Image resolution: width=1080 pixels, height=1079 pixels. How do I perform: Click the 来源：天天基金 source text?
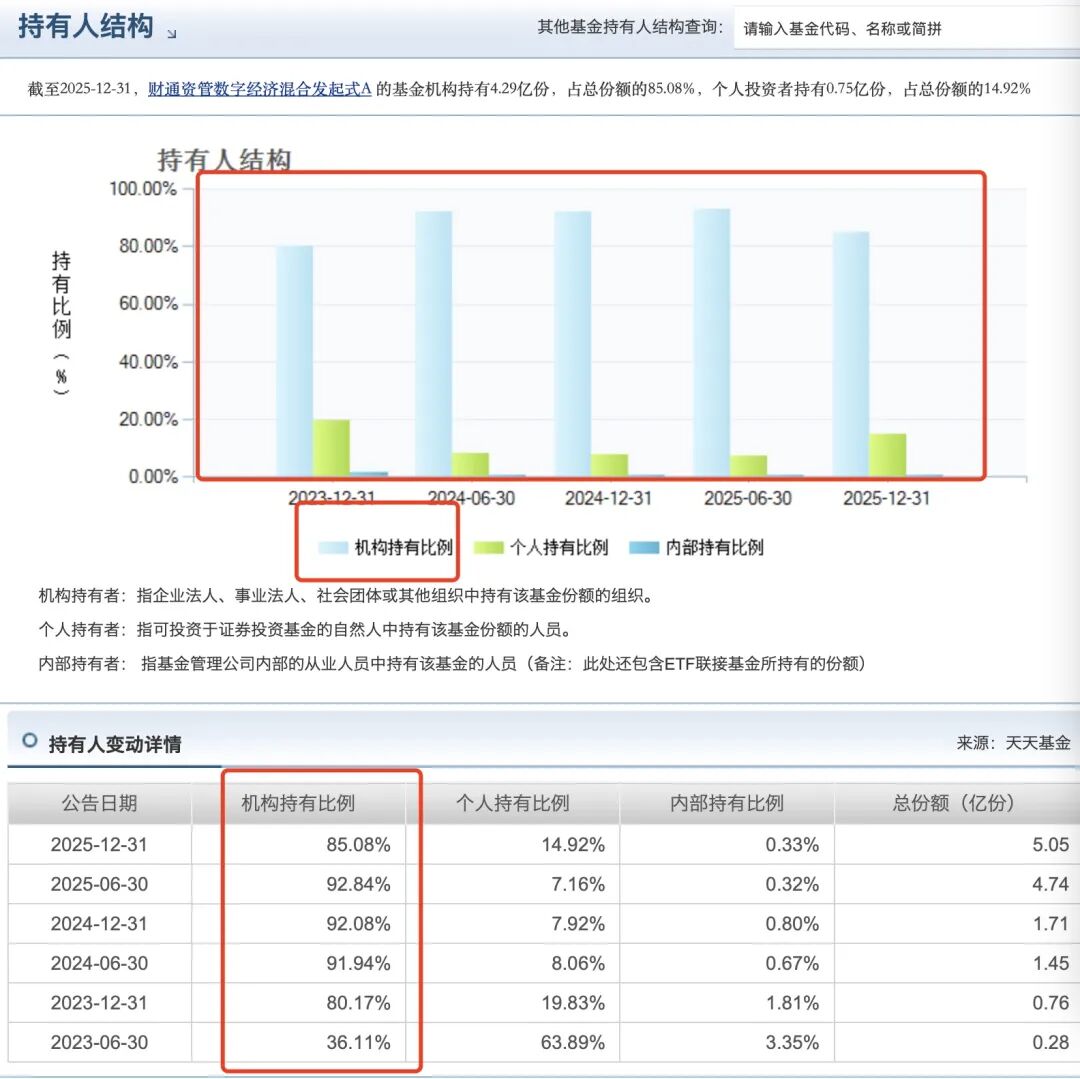[1013, 743]
